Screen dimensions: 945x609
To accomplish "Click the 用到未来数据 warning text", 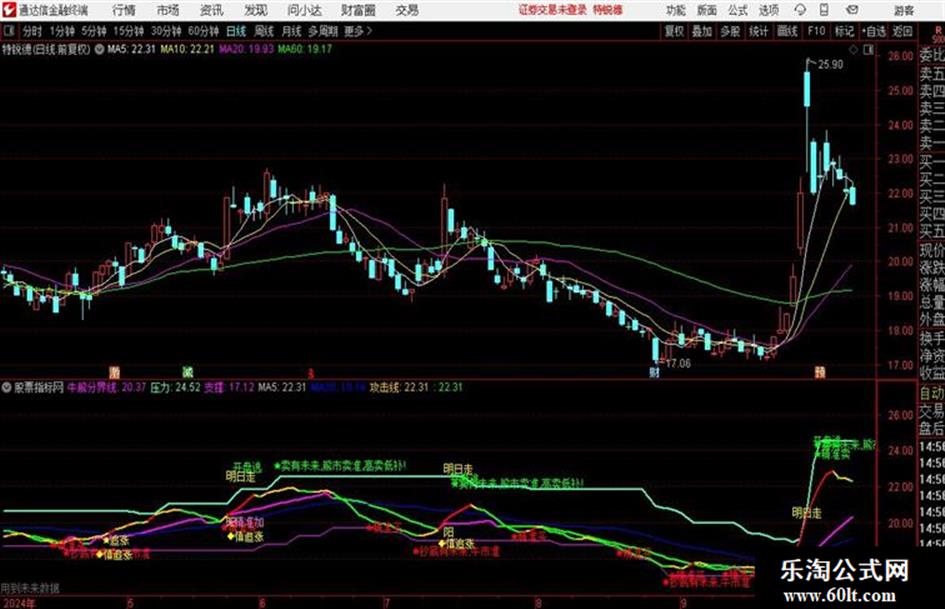I will (30, 588).
